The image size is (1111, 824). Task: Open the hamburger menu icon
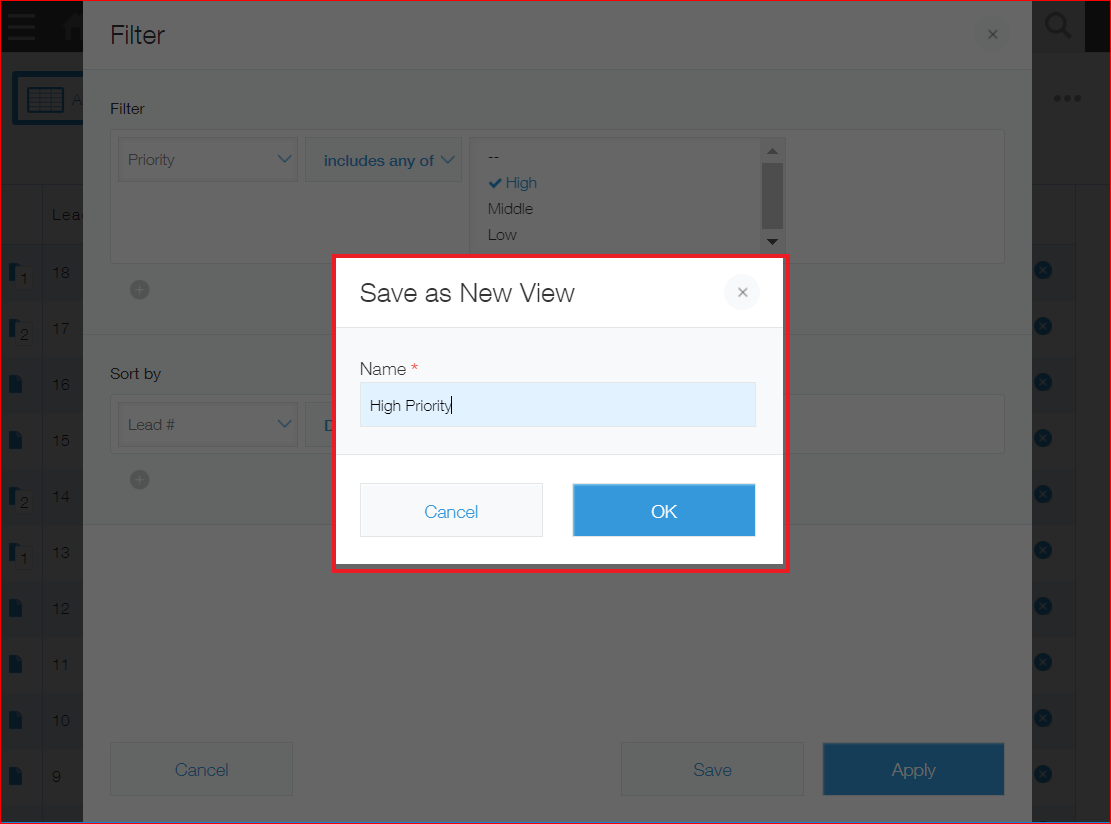[x=21, y=26]
